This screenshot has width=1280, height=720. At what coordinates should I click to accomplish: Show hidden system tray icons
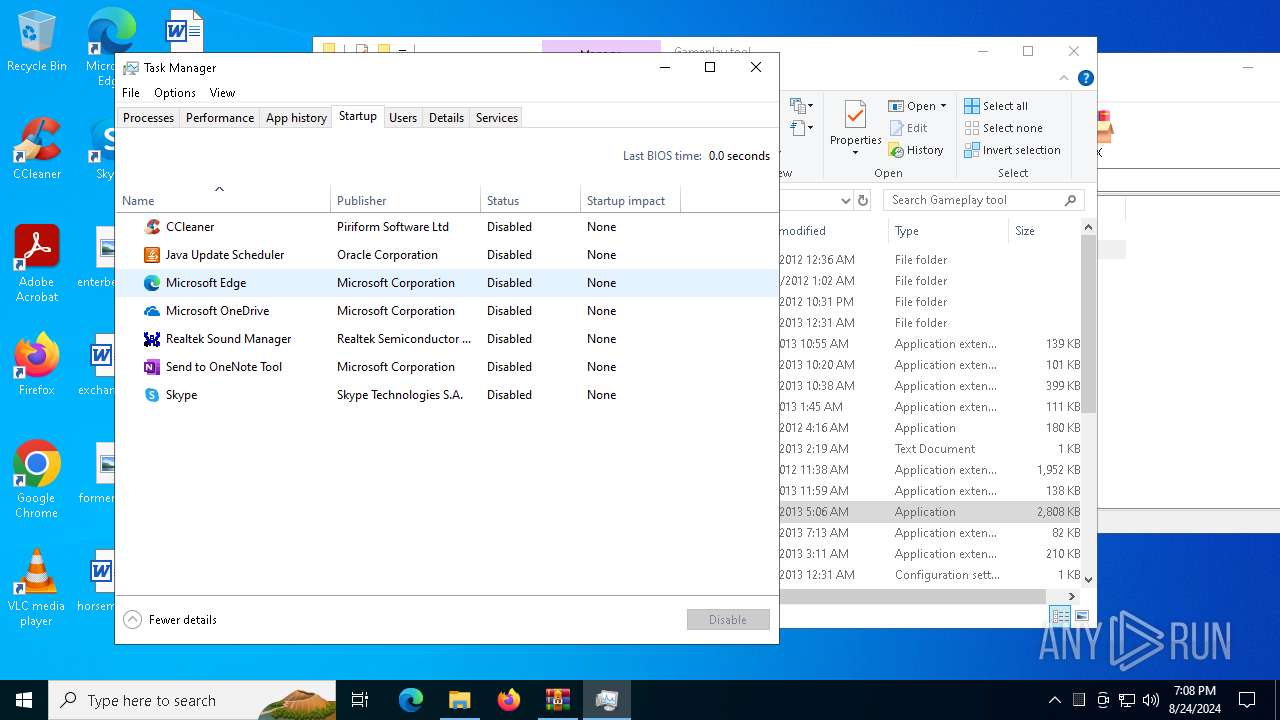click(x=1054, y=700)
